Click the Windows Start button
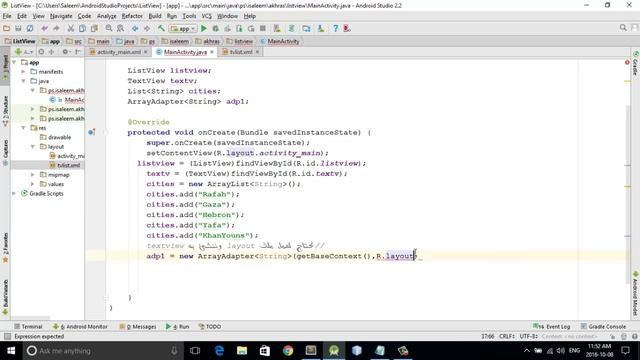This screenshot has width=640, height=360. tap(11, 351)
